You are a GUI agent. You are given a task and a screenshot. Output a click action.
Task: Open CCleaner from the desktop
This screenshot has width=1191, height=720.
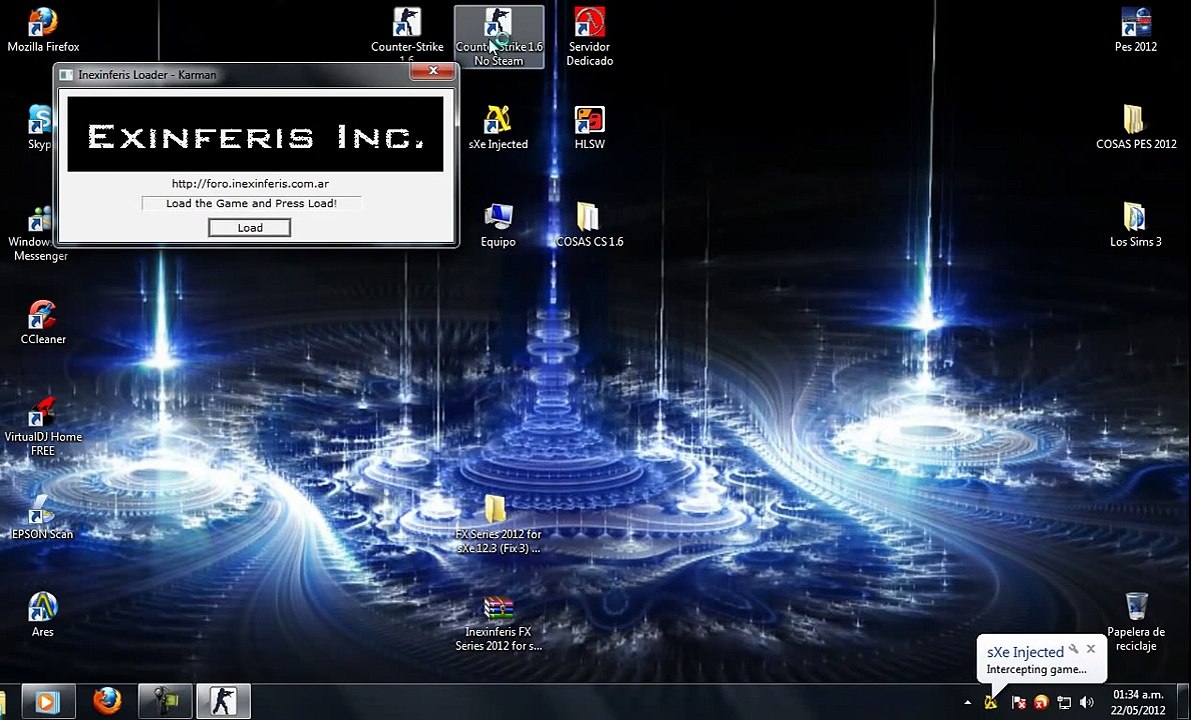pos(43,323)
